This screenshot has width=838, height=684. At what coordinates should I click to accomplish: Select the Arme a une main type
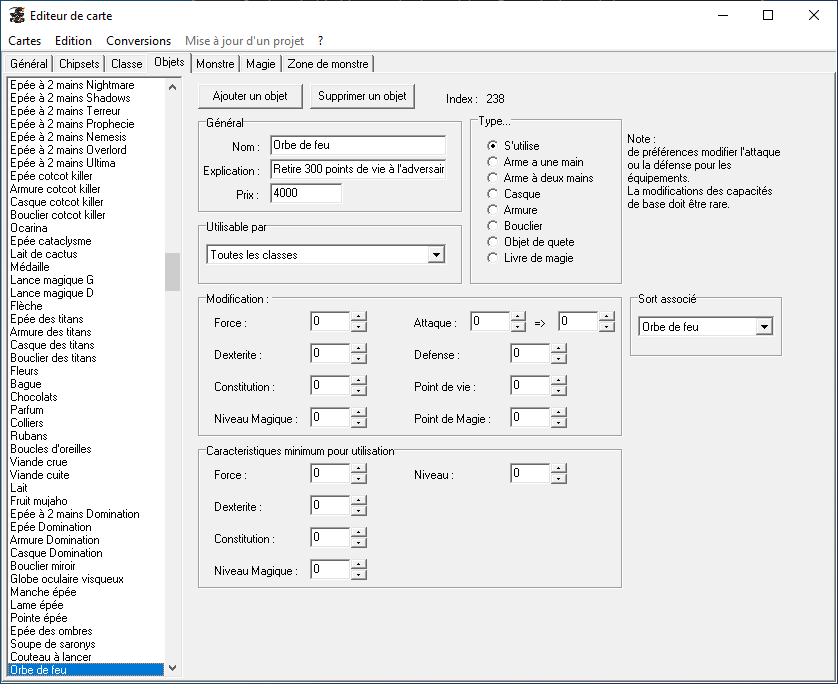(492, 162)
